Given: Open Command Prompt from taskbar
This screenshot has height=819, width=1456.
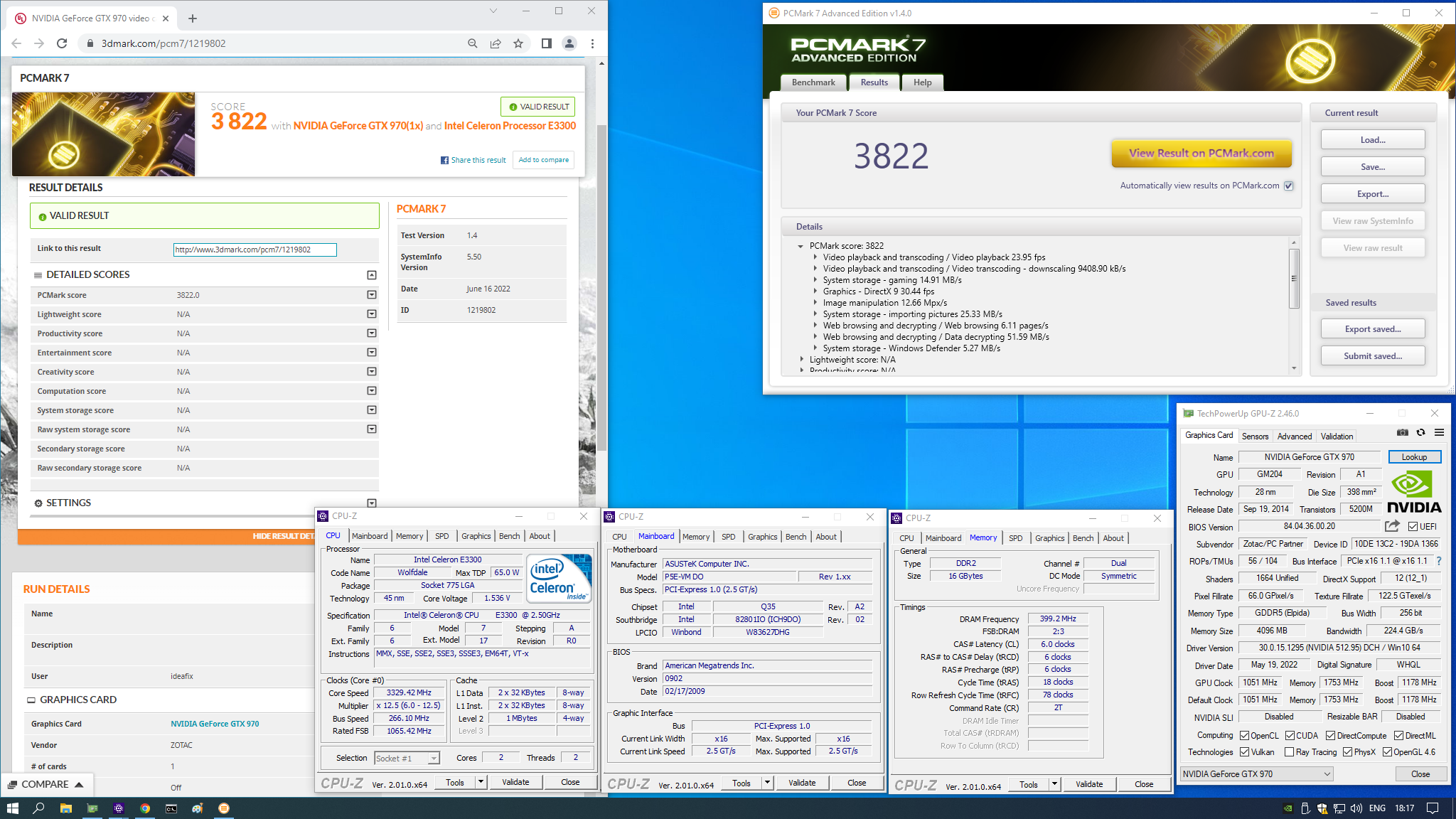Looking at the screenshot, I should tap(171, 808).
